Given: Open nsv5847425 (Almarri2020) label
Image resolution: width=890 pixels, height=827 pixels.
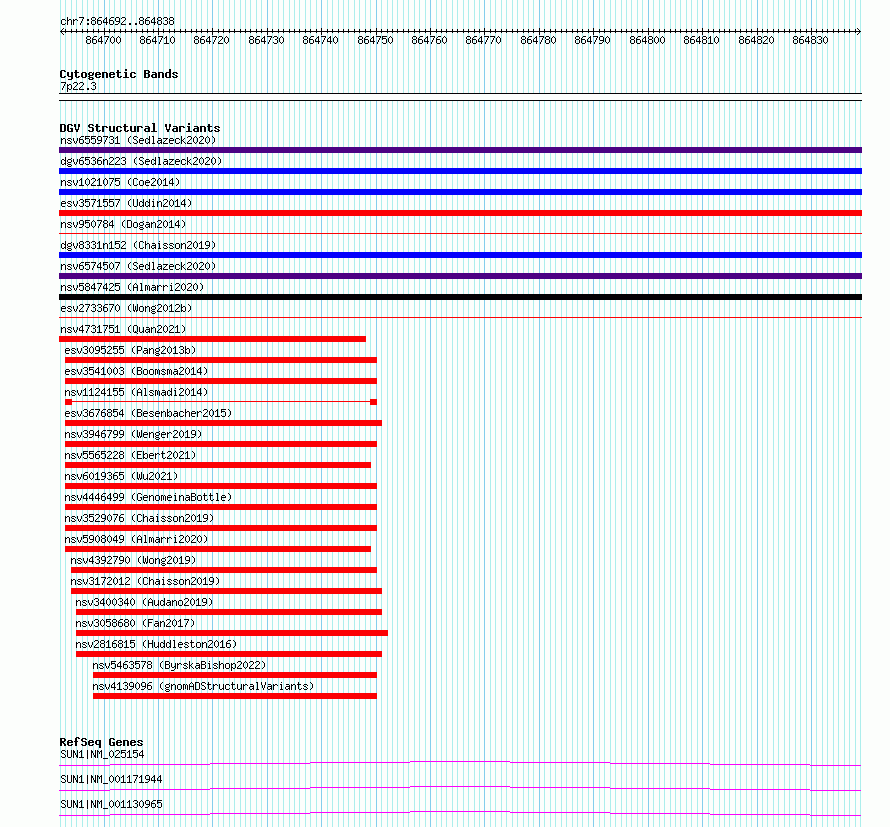Looking at the screenshot, I should 132,287.
